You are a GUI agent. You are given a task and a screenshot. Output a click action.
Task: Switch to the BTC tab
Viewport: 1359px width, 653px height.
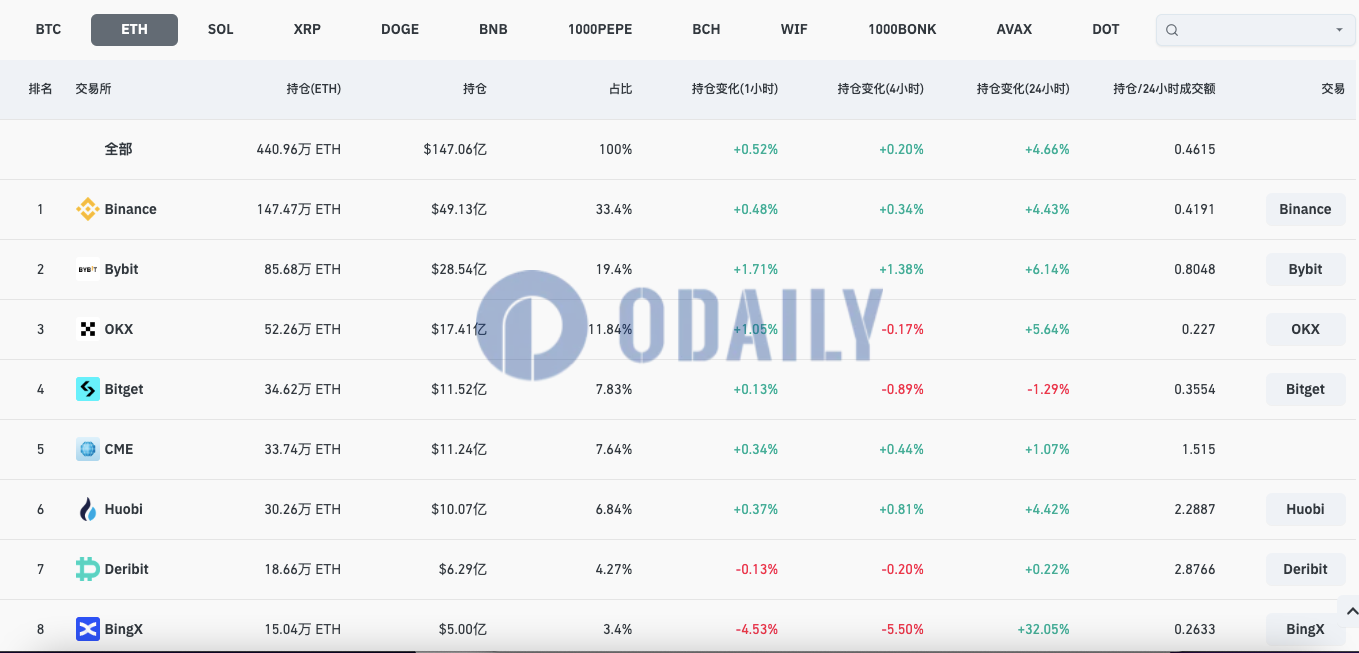[x=48, y=29]
